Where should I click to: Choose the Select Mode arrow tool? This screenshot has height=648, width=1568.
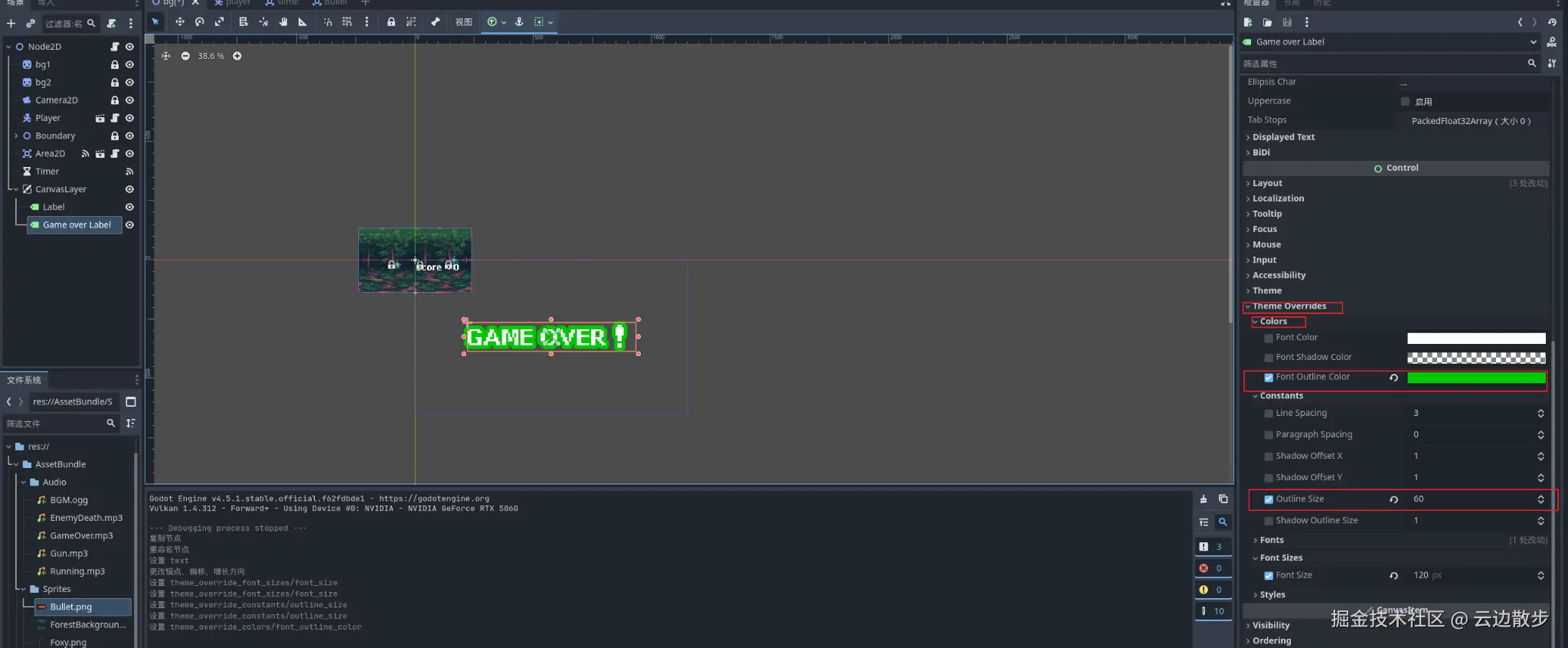coord(155,22)
